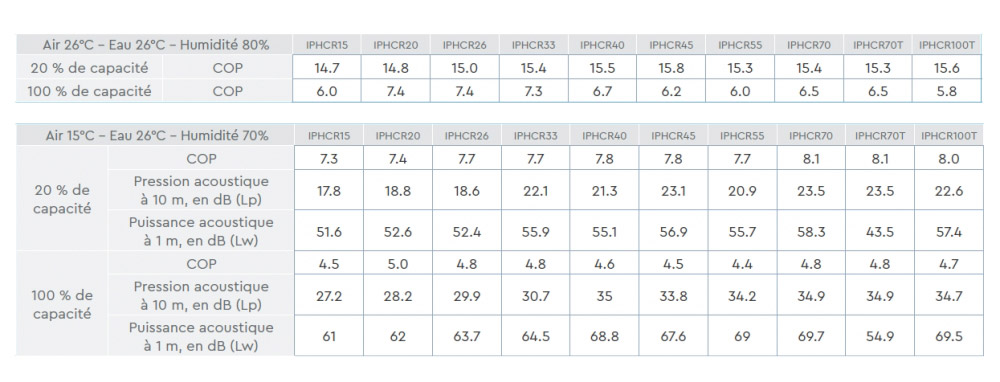Select the 15.8 COP value under IPHCR45

click(671, 68)
